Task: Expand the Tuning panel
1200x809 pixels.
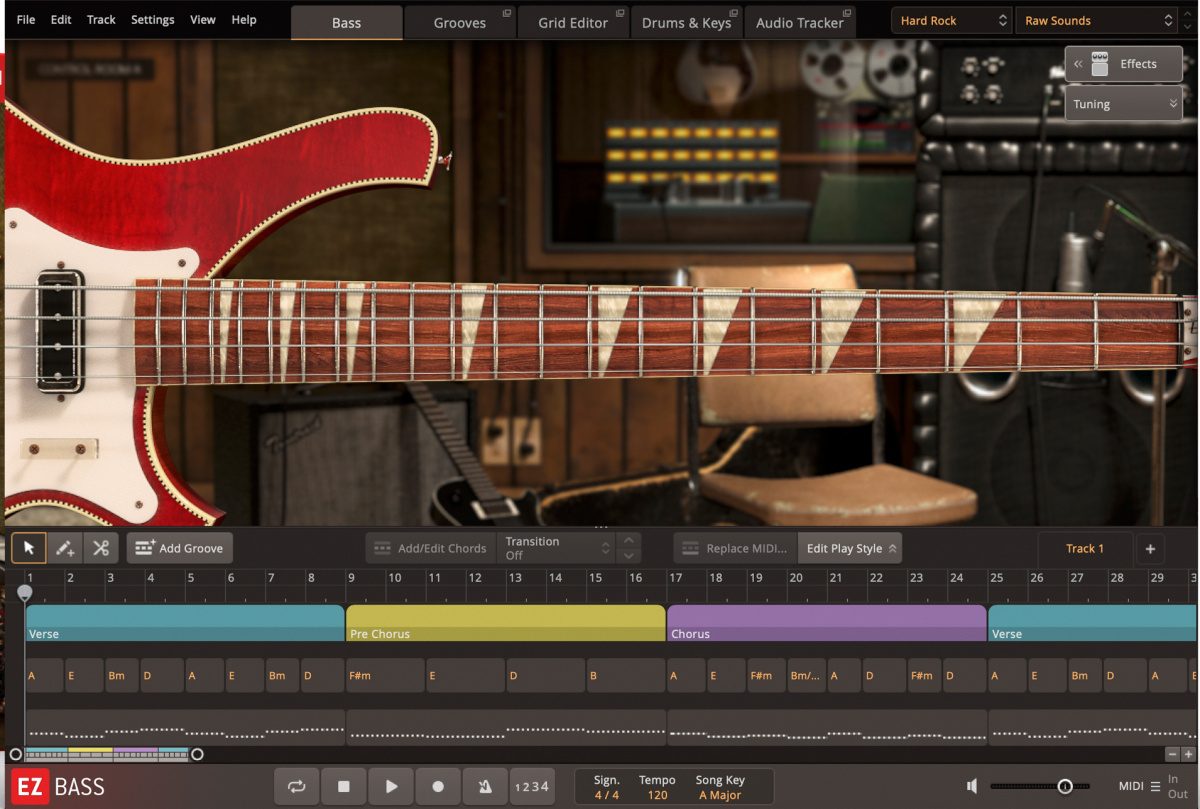Action: click(x=1123, y=103)
